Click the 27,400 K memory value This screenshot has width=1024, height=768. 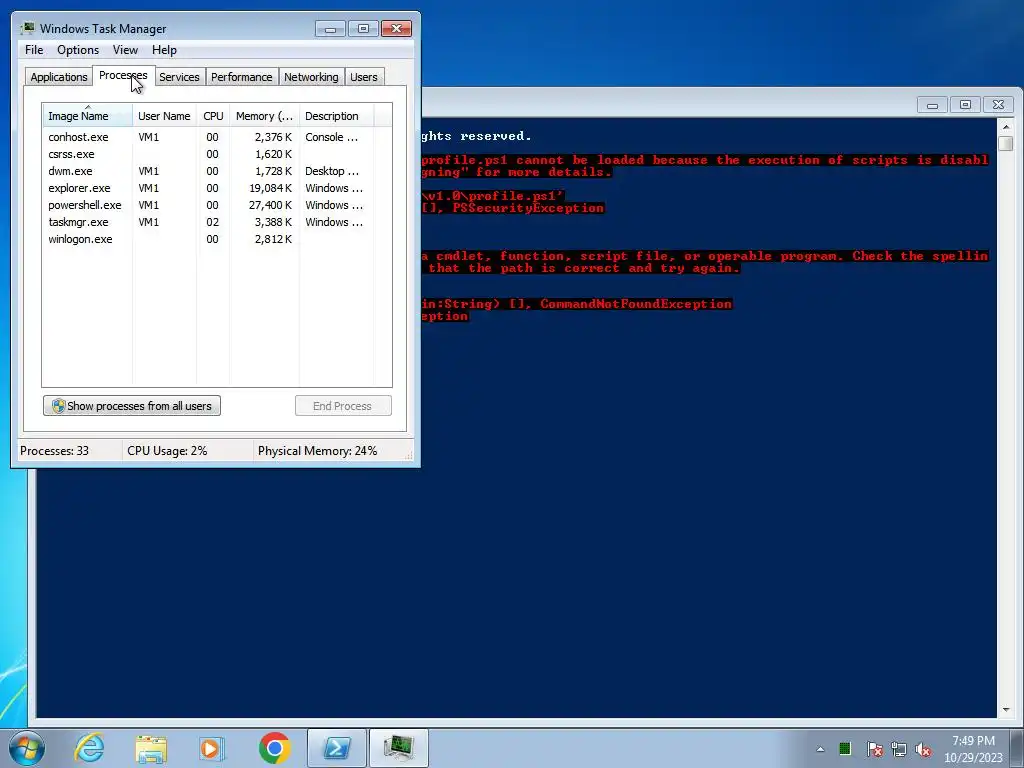tap(270, 205)
